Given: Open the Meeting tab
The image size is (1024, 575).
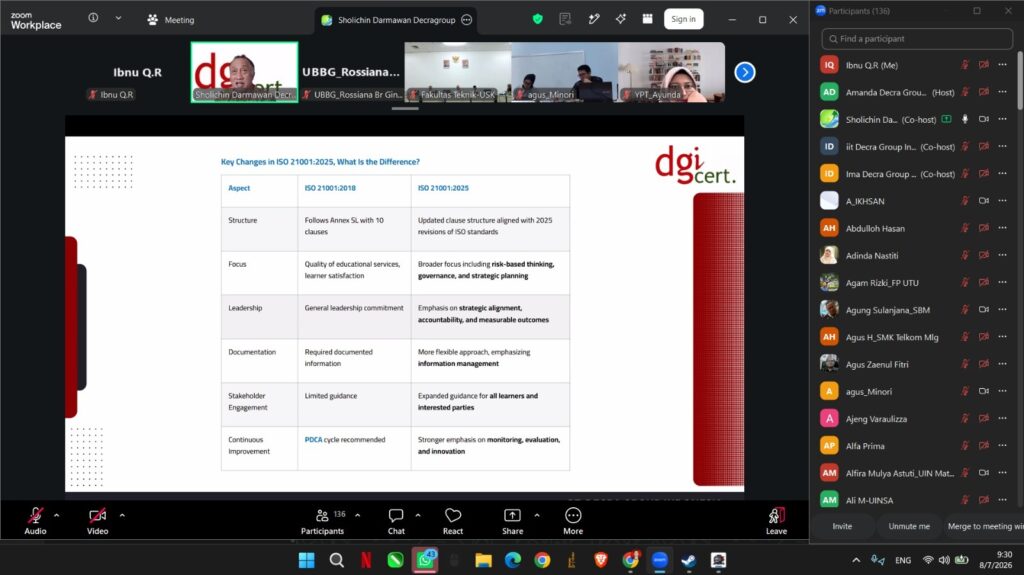Looking at the screenshot, I should [x=171, y=20].
